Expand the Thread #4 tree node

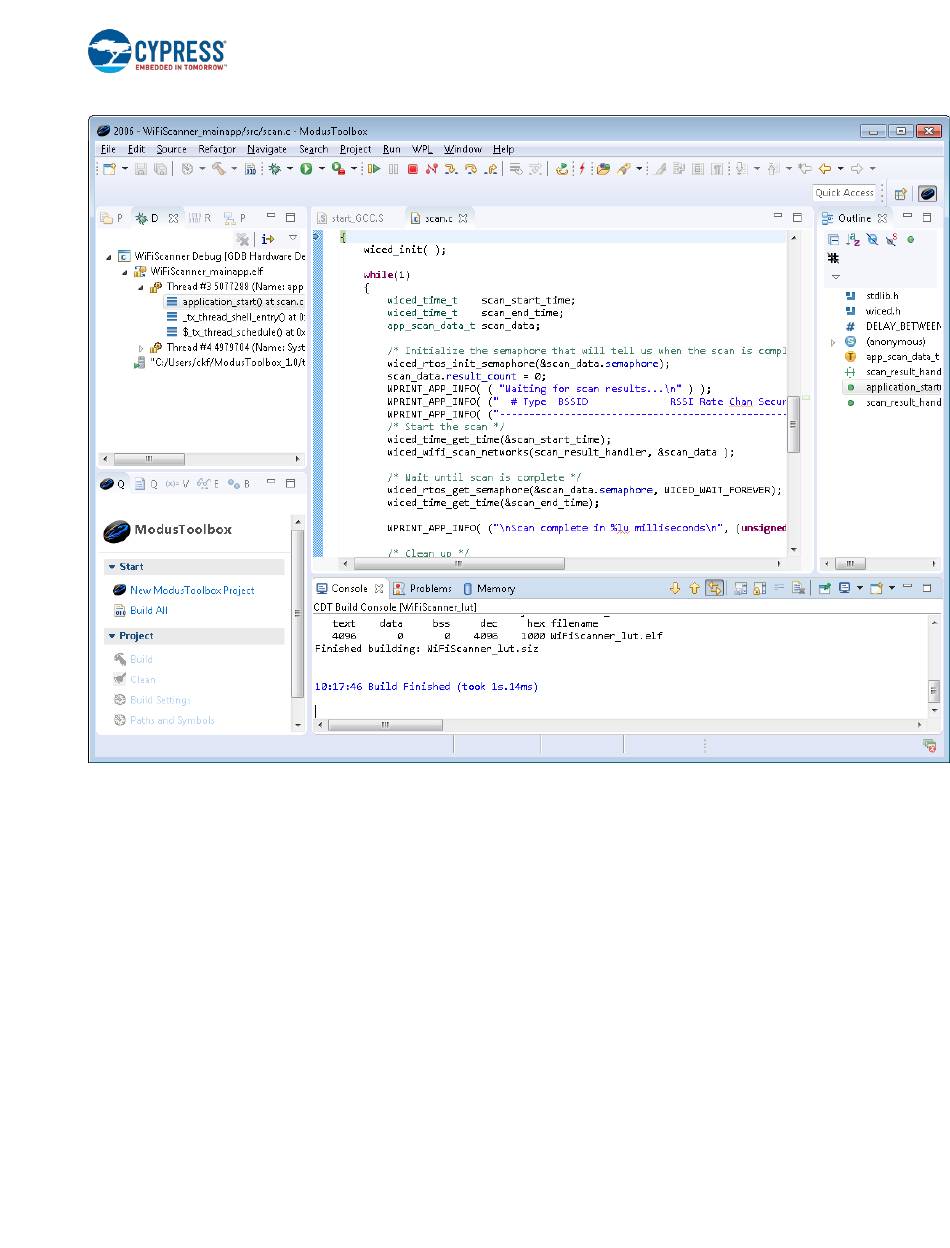[141, 347]
